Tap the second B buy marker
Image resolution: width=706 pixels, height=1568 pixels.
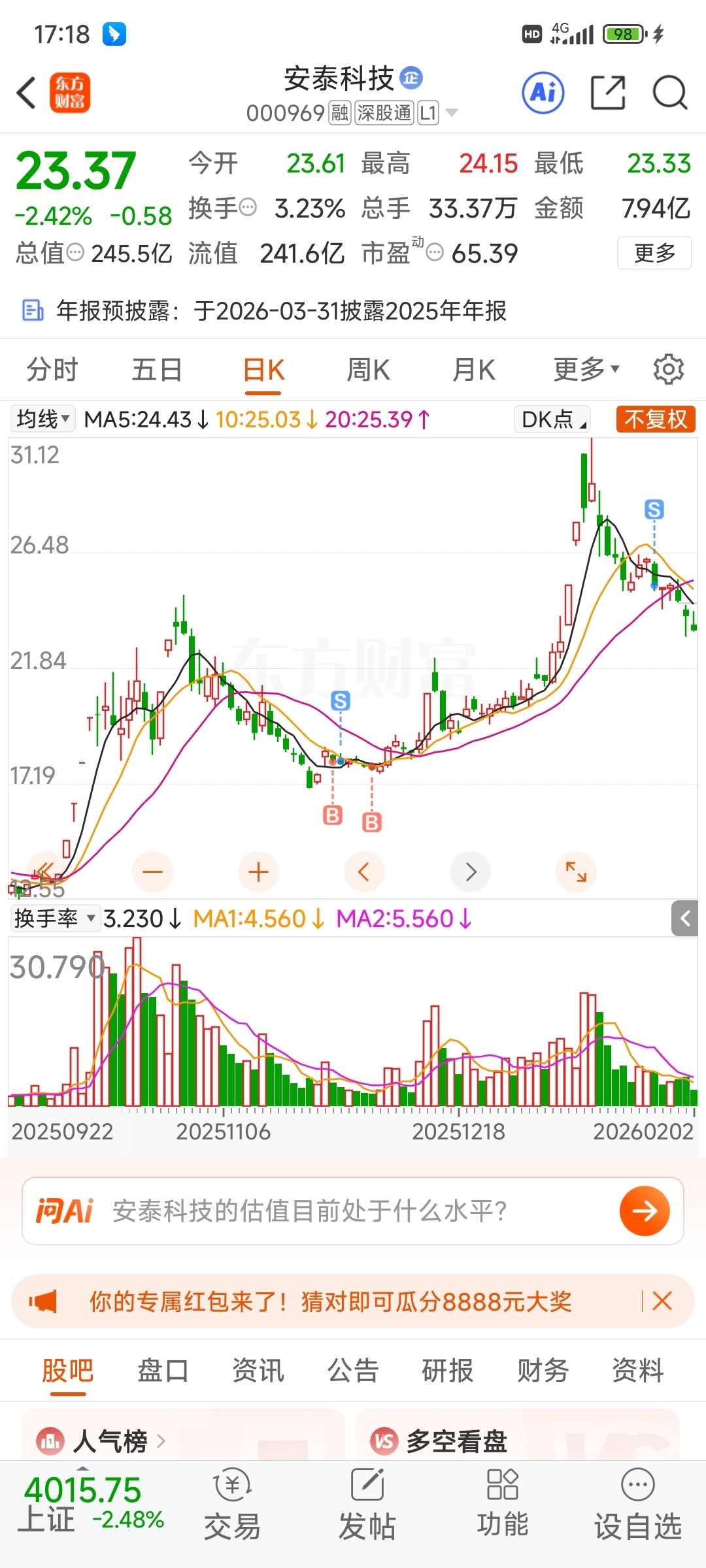372,821
